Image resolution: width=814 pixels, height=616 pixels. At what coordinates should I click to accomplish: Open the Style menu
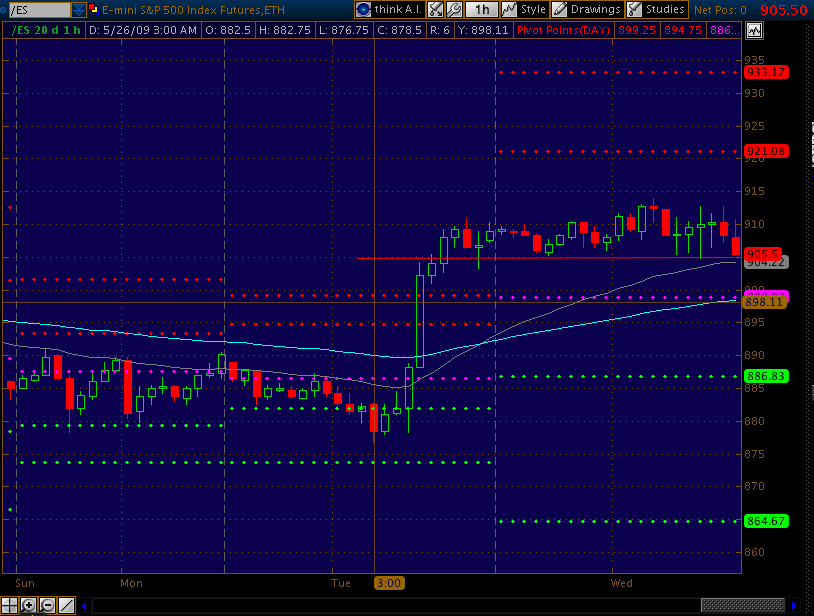pyautogui.click(x=524, y=9)
